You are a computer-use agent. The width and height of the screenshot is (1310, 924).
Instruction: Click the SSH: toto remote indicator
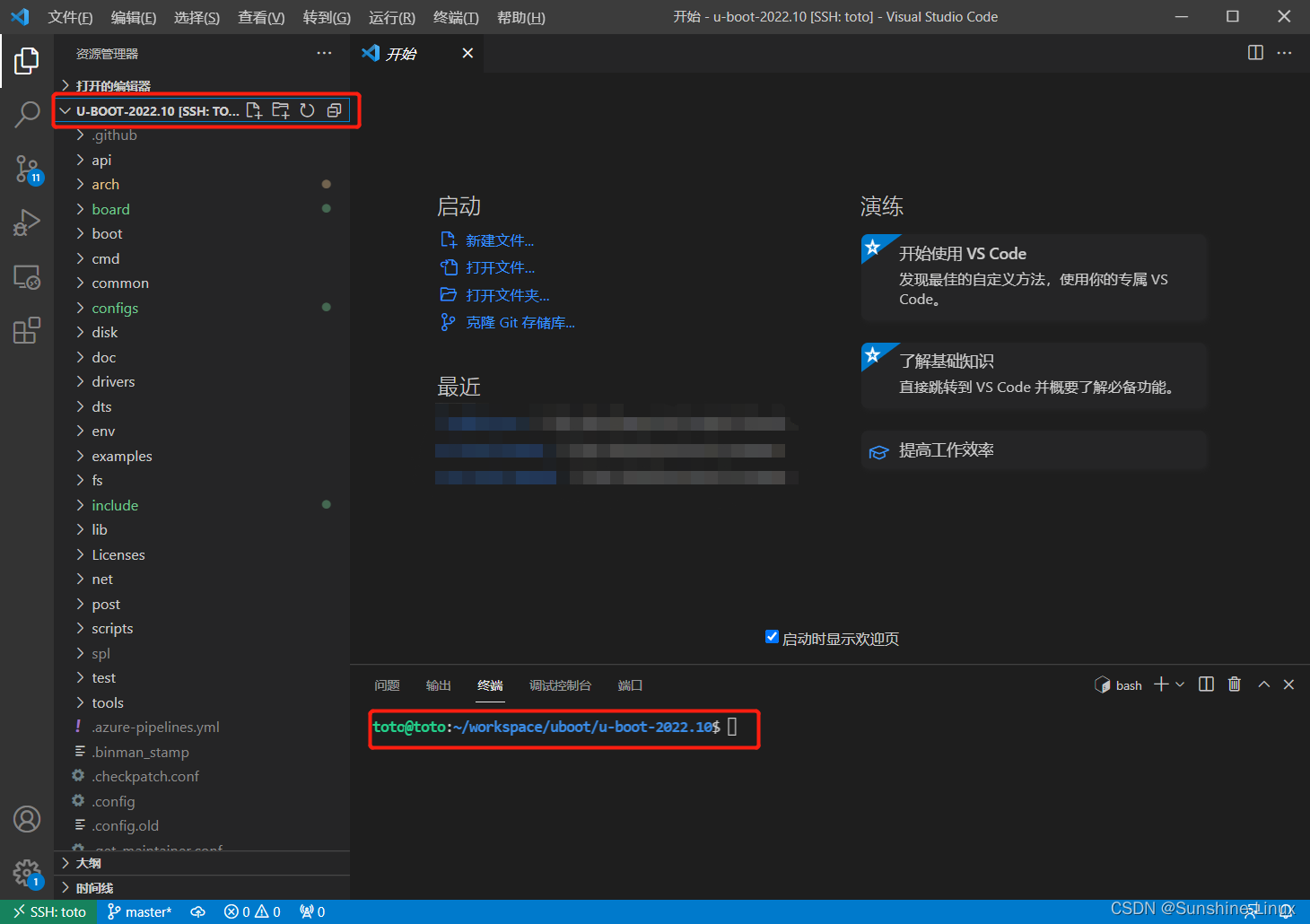pyautogui.click(x=49, y=911)
